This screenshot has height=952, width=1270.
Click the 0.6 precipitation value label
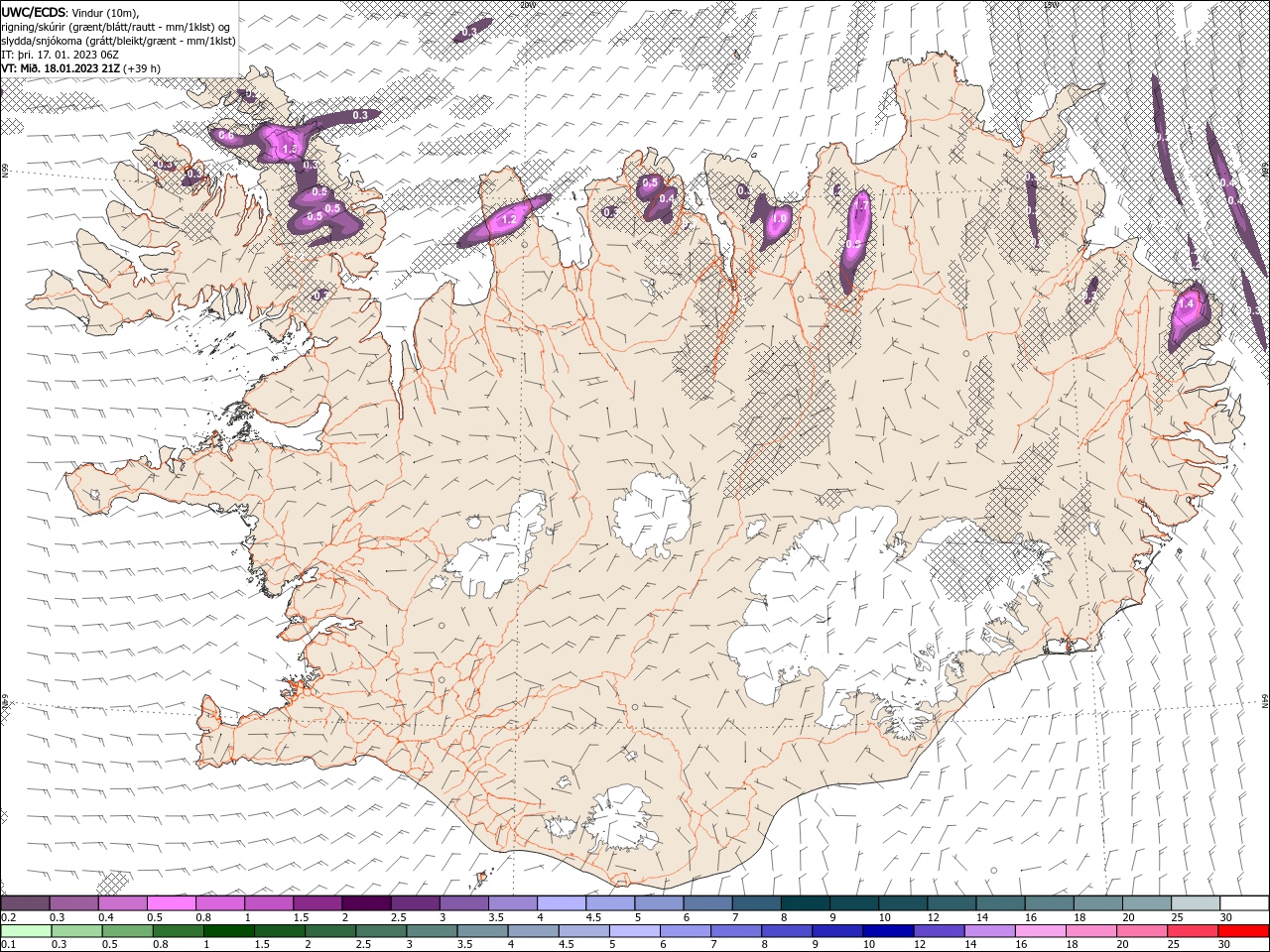click(x=226, y=136)
